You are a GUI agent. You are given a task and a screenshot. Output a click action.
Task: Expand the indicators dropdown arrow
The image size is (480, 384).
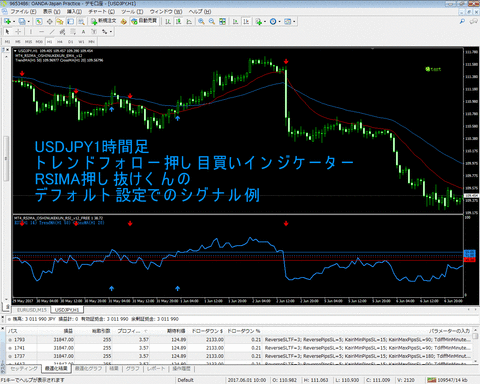coord(265,22)
